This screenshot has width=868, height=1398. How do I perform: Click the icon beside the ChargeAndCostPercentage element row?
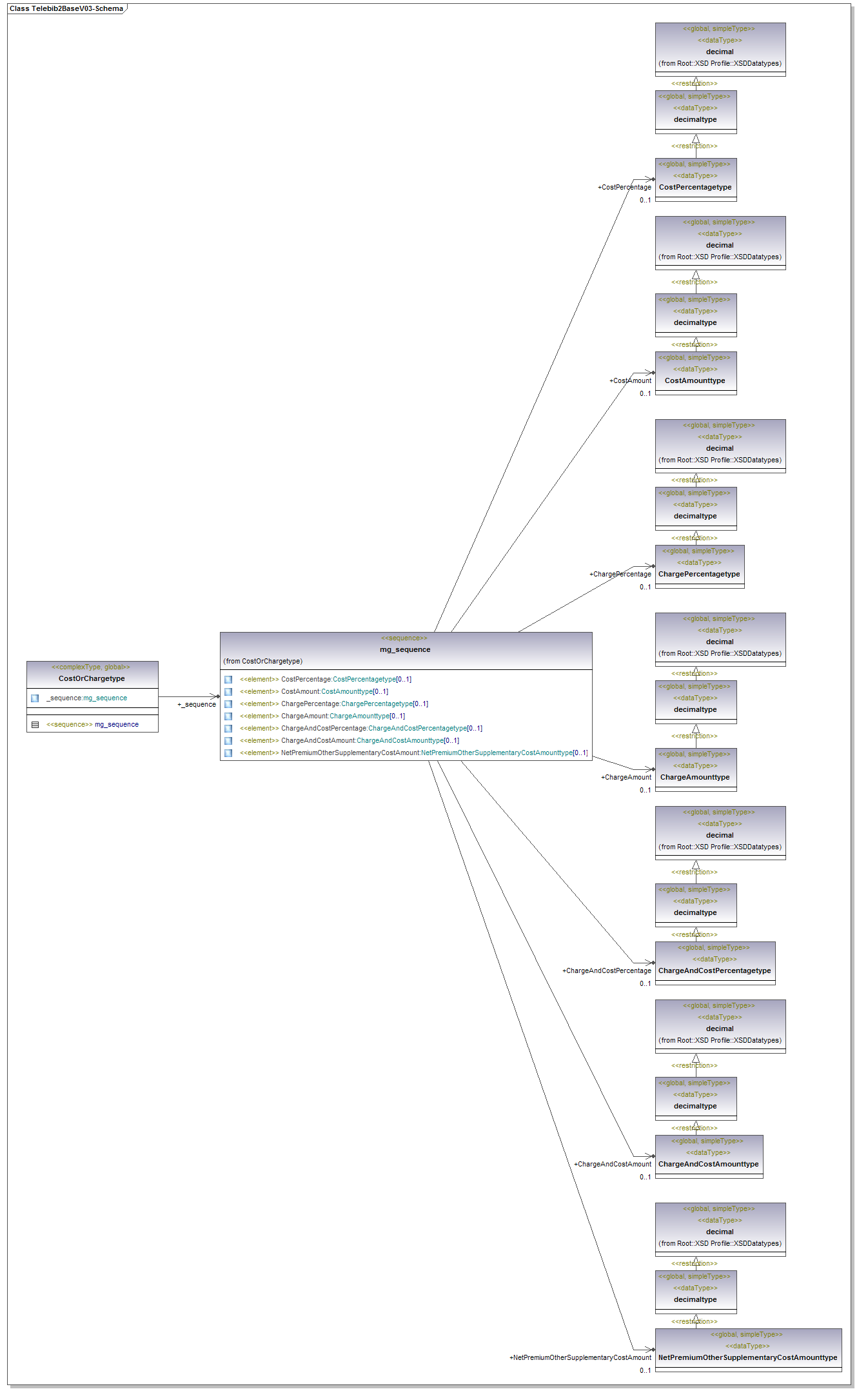coord(228,729)
